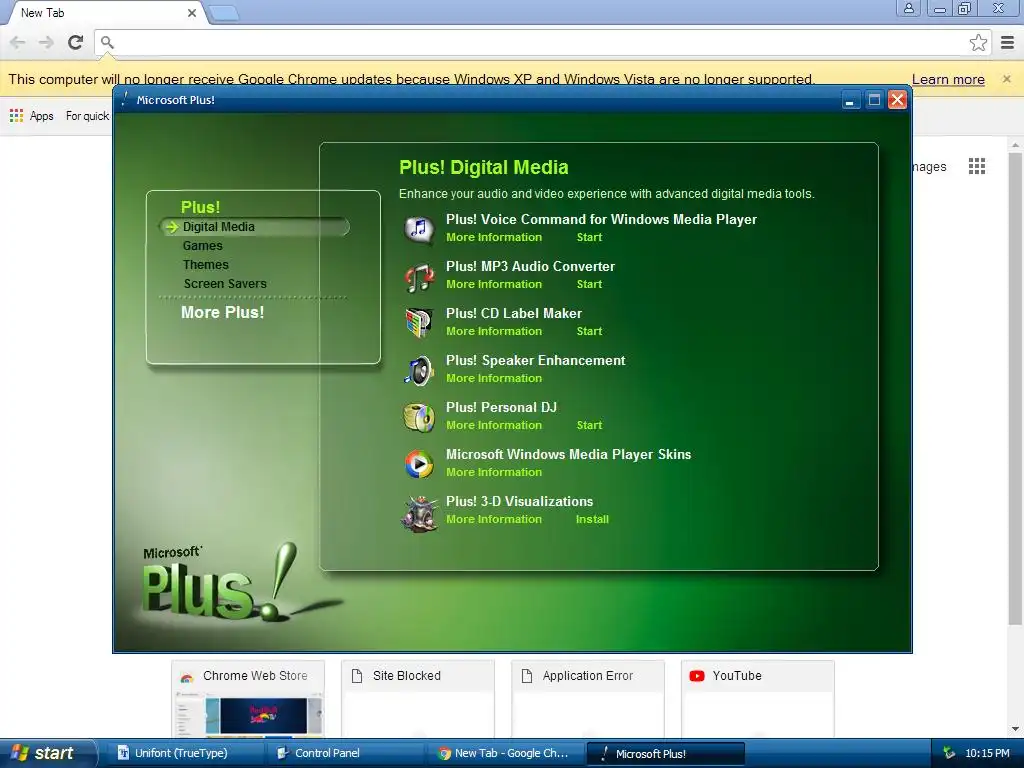
Task: Start Plus! MP3 Audio Converter
Action: [589, 284]
